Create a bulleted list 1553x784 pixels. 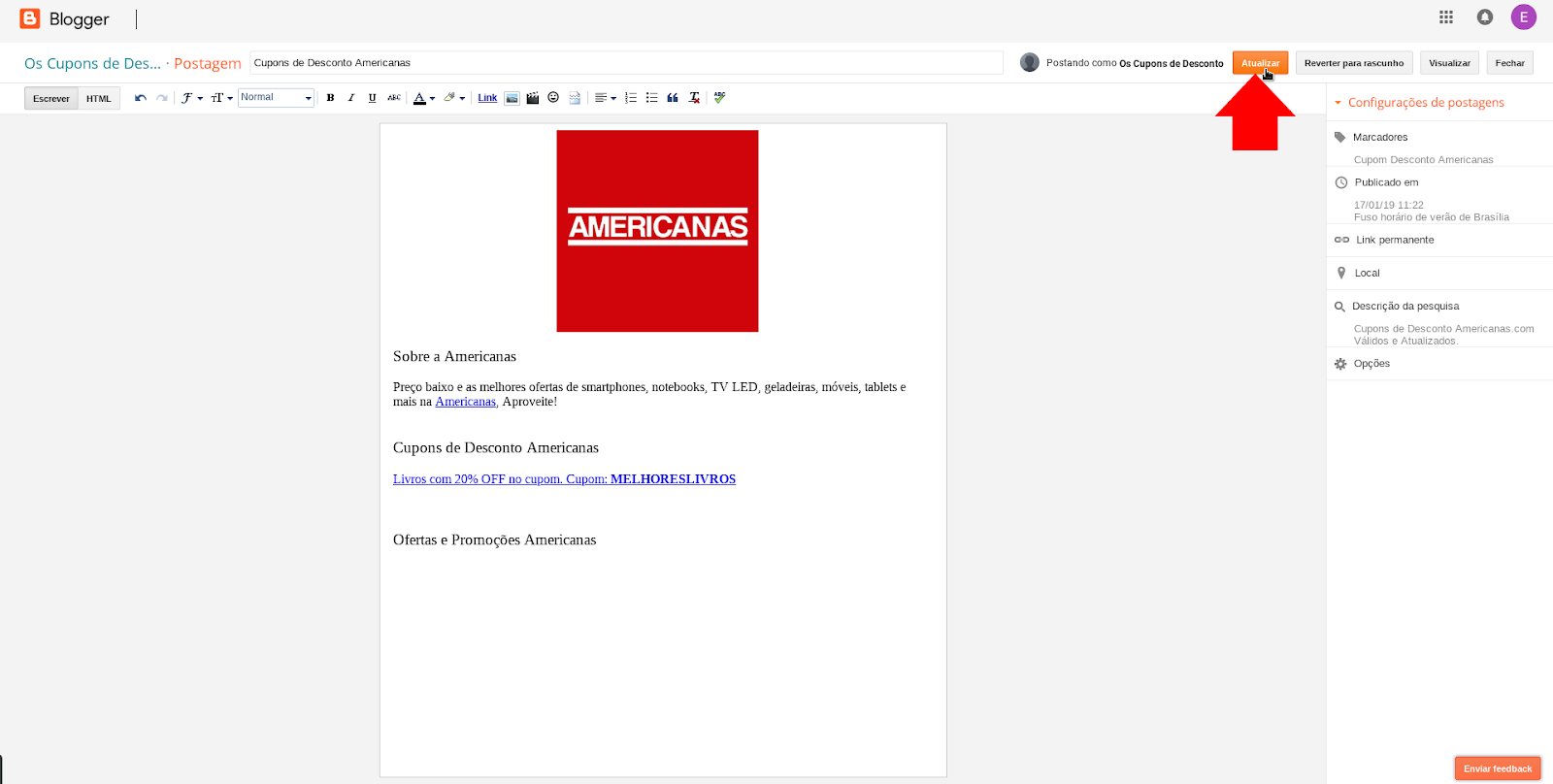click(x=651, y=98)
